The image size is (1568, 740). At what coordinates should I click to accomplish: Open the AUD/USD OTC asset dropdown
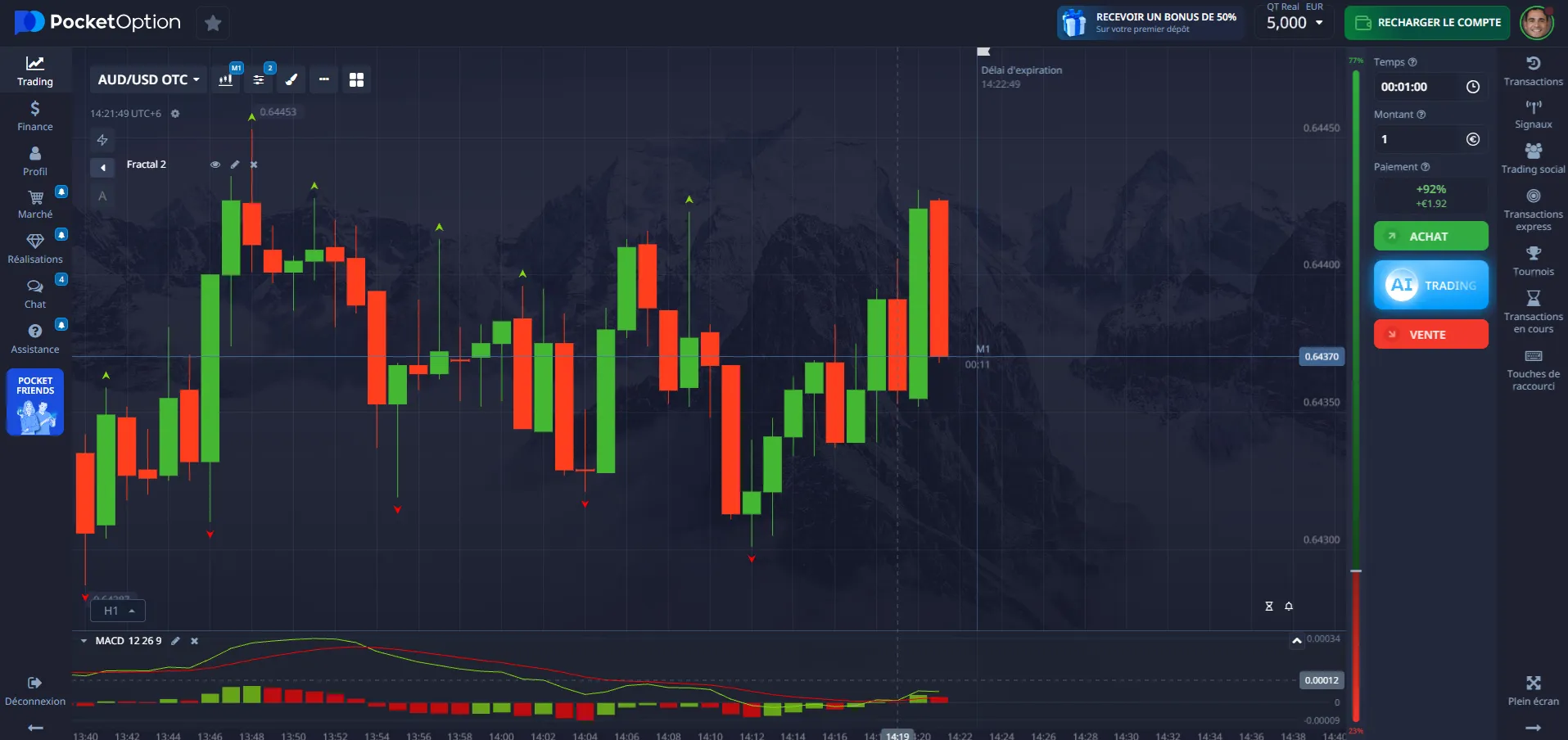148,79
